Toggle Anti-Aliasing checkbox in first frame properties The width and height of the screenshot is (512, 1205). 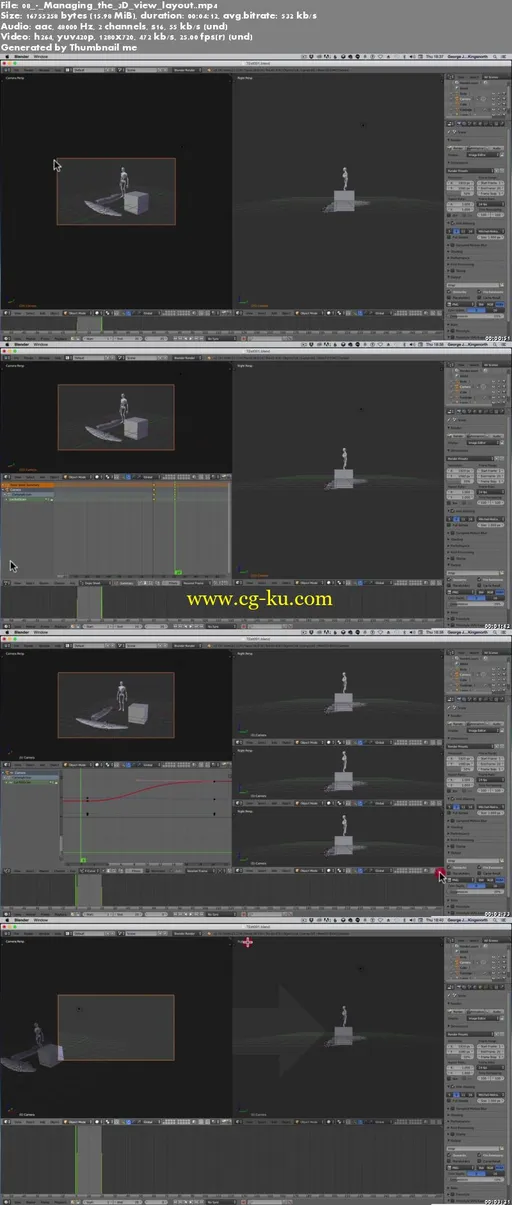(x=453, y=223)
